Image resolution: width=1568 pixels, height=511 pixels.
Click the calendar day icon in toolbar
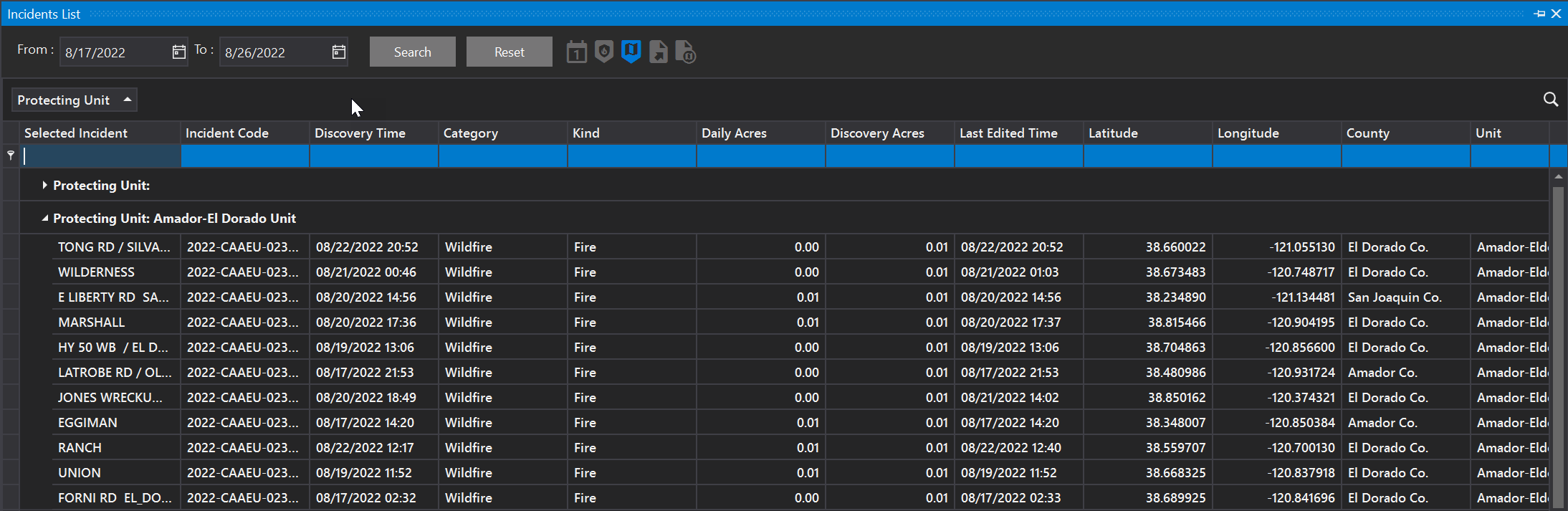pos(576,52)
